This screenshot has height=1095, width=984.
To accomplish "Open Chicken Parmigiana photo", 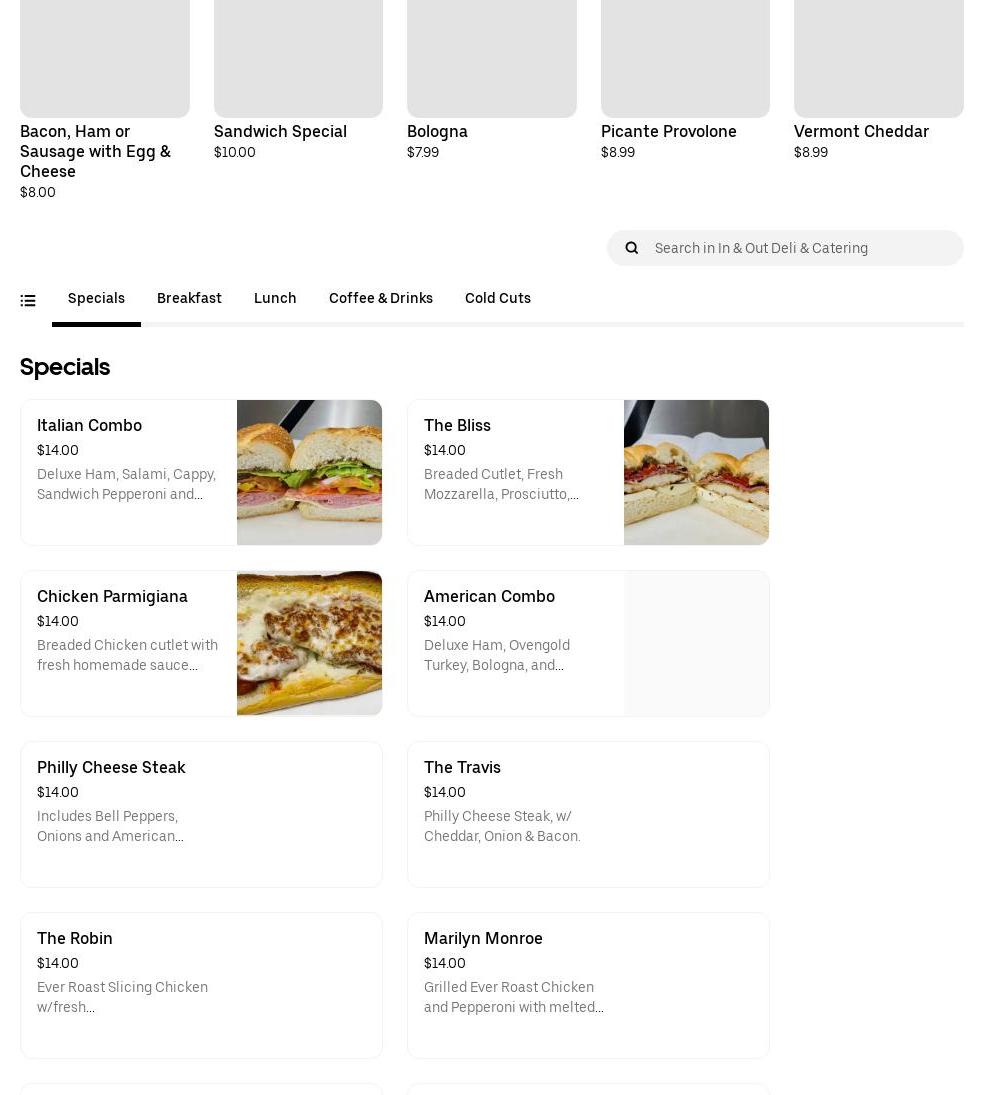I will (309, 643).
